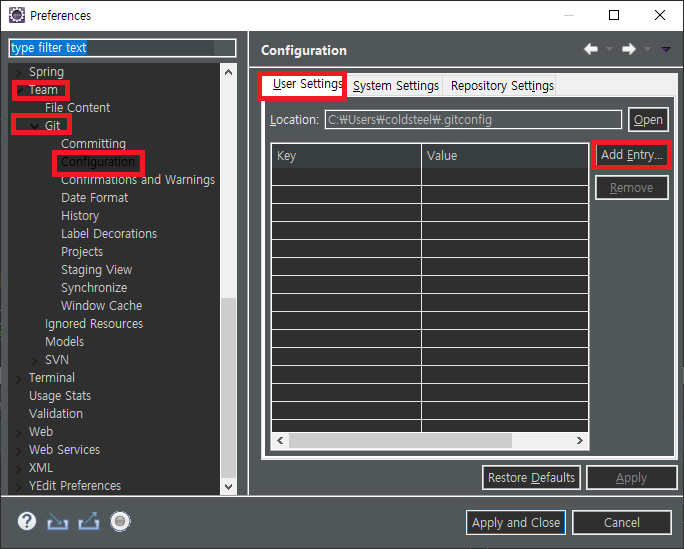Select Committing under Git
Viewport: 684px width, 549px height.
click(x=93, y=144)
